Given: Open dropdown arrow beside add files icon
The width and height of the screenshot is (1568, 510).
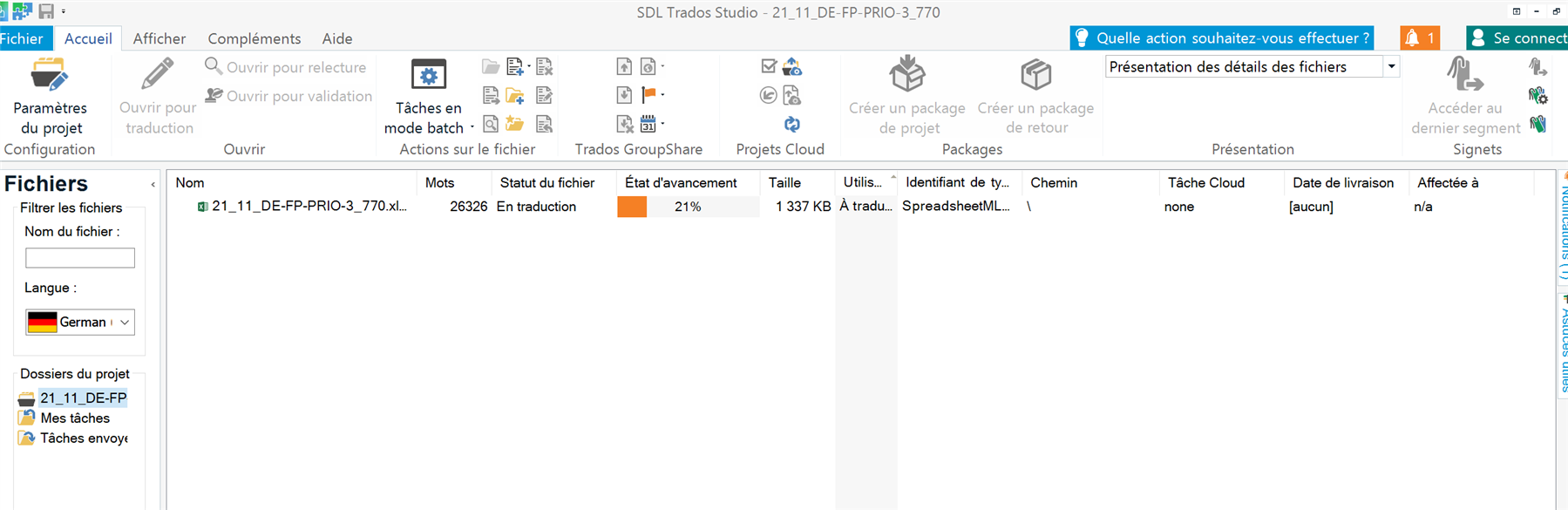Looking at the screenshot, I should (x=529, y=66).
